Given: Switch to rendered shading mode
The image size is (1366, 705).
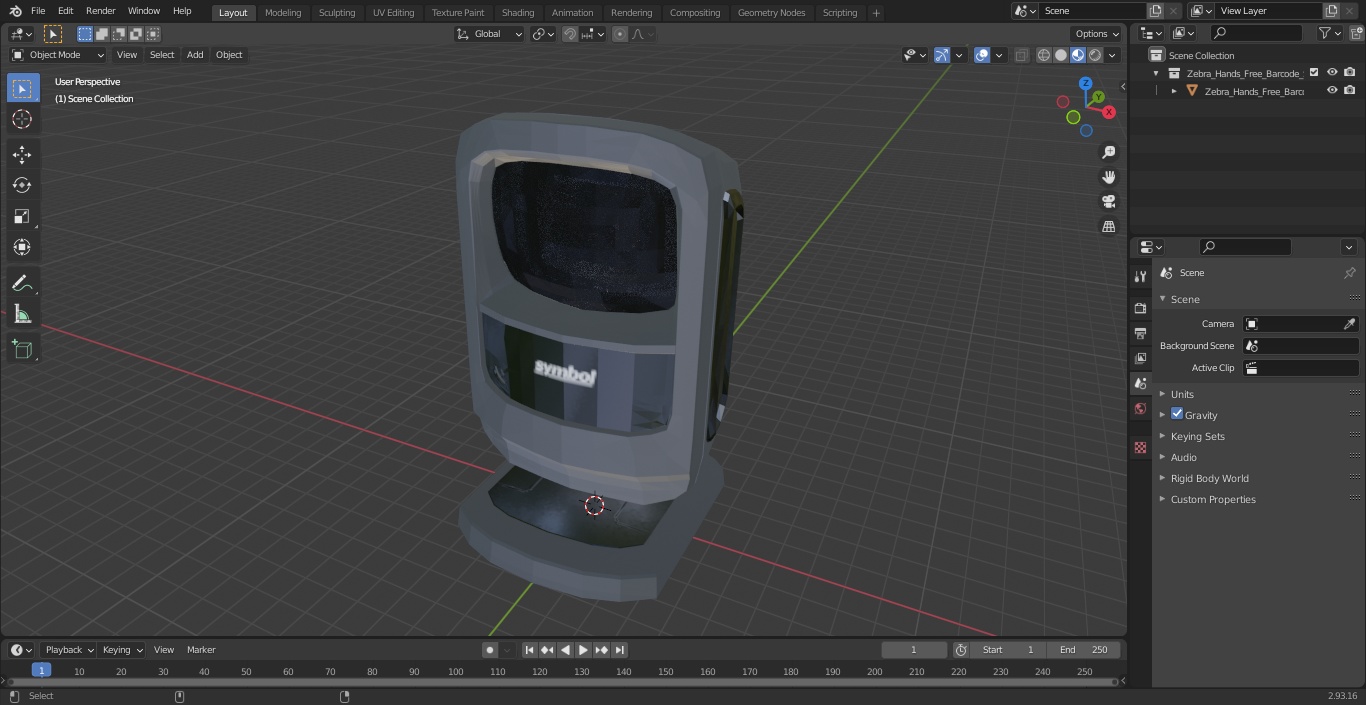Looking at the screenshot, I should tap(1095, 55).
